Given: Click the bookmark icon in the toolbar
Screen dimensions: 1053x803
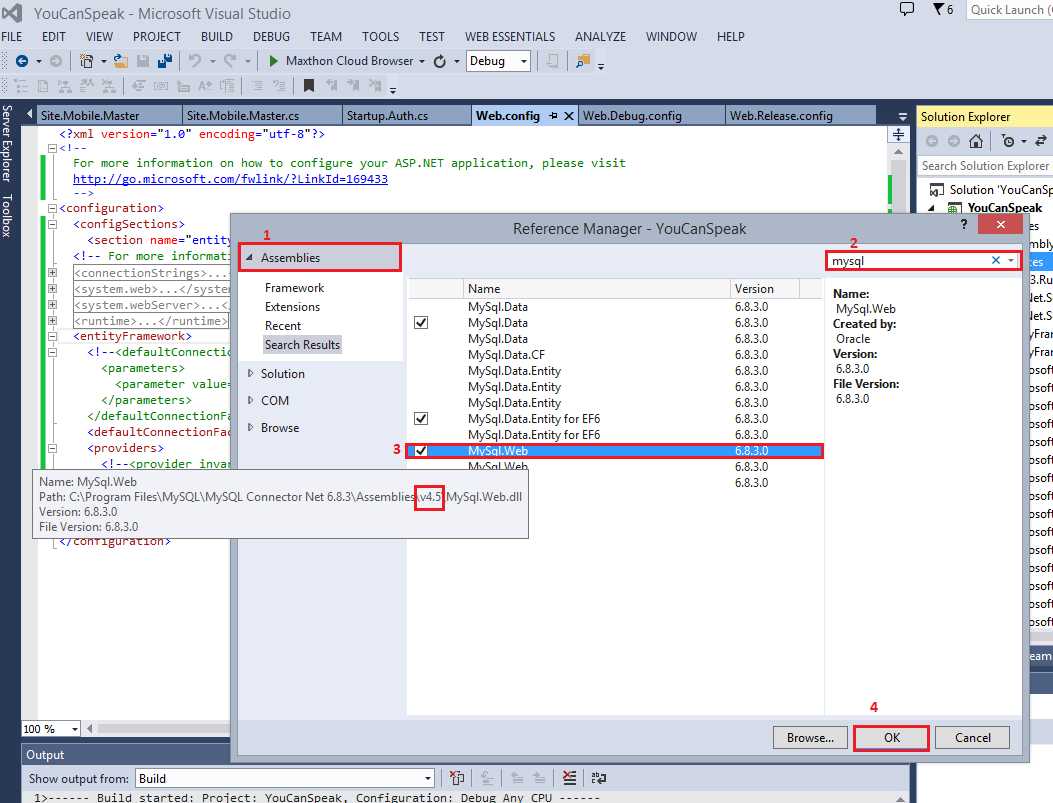Looking at the screenshot, I should [x=309, y=87].
